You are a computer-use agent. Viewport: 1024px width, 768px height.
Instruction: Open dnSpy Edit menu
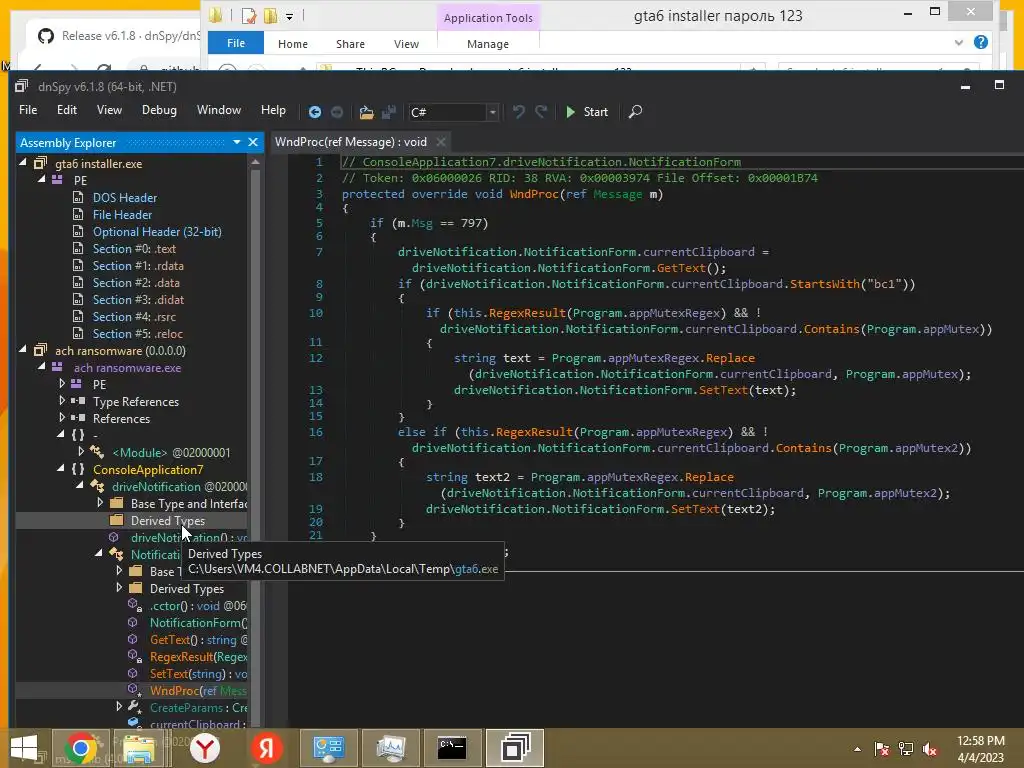(67, 110)
